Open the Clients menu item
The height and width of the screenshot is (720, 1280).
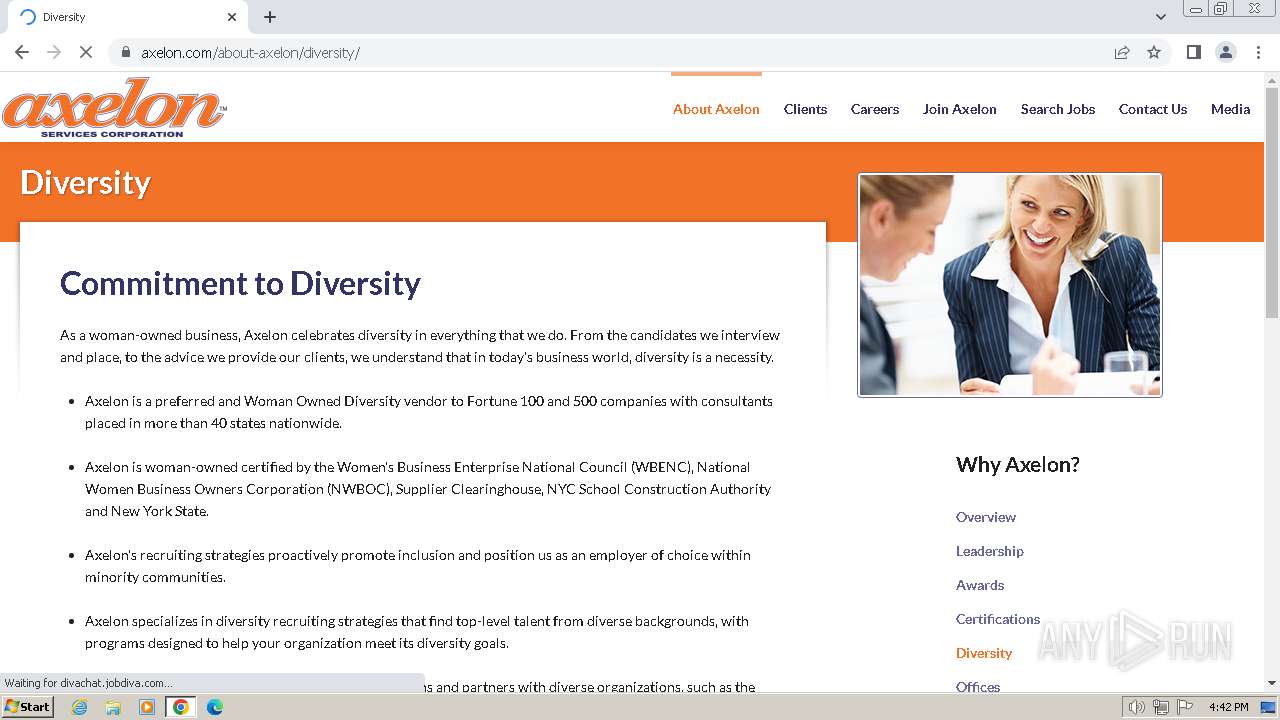[805, 109]
